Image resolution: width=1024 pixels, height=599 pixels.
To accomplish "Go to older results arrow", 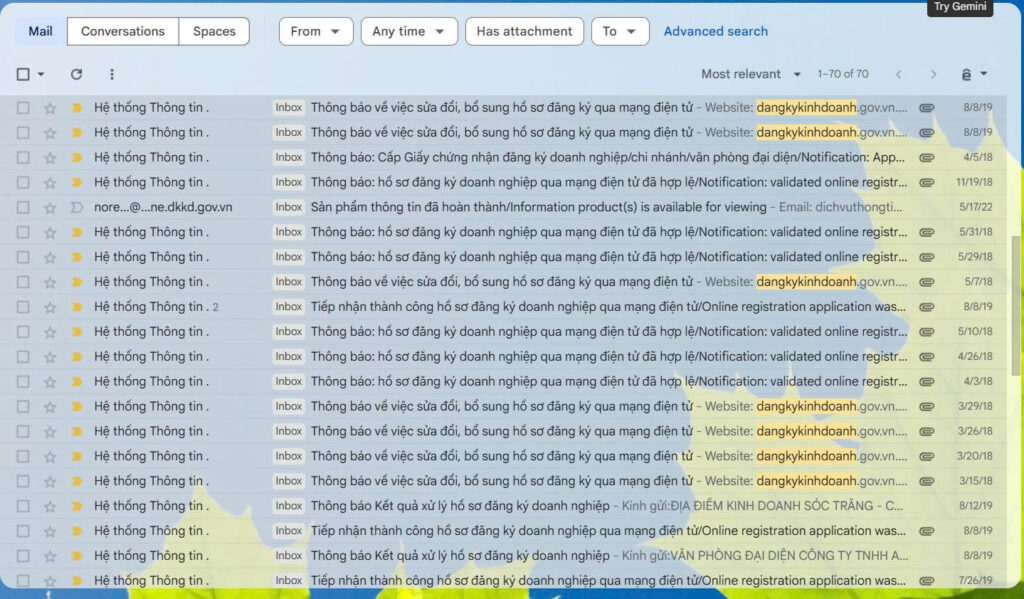I will pyautogui.click(x=933, y=74).
